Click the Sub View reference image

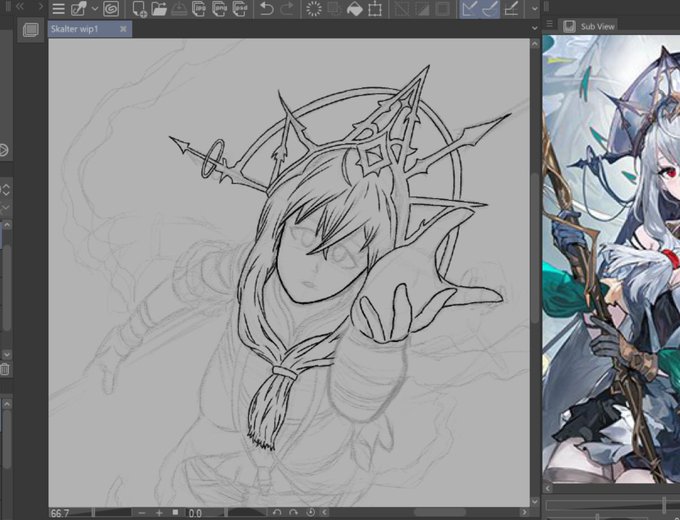tap(611, 259)
